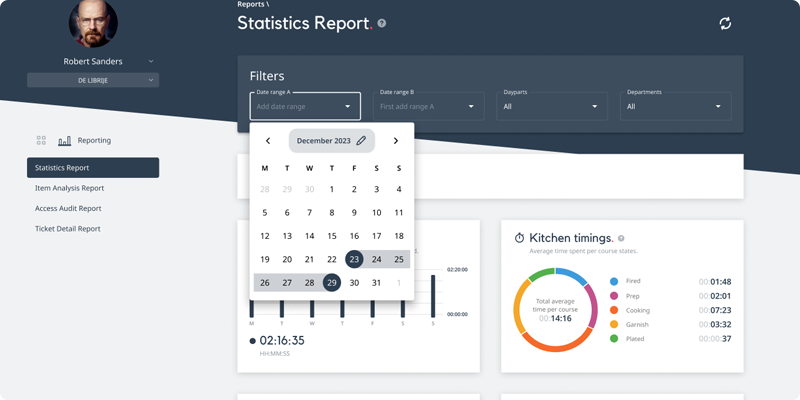800x400 pixels.
Task: Click the green Plated legend dot
Action: click(x=614, y=339)
